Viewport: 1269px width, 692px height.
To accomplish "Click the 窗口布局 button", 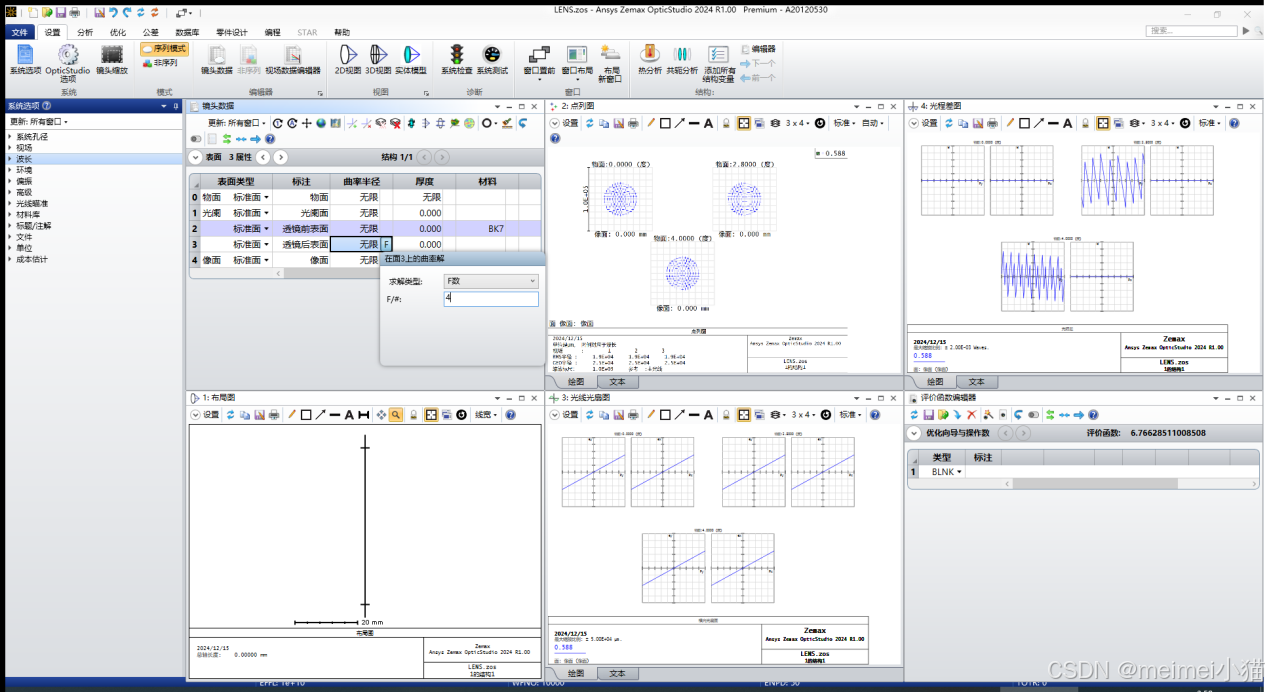I will [576, 63].
